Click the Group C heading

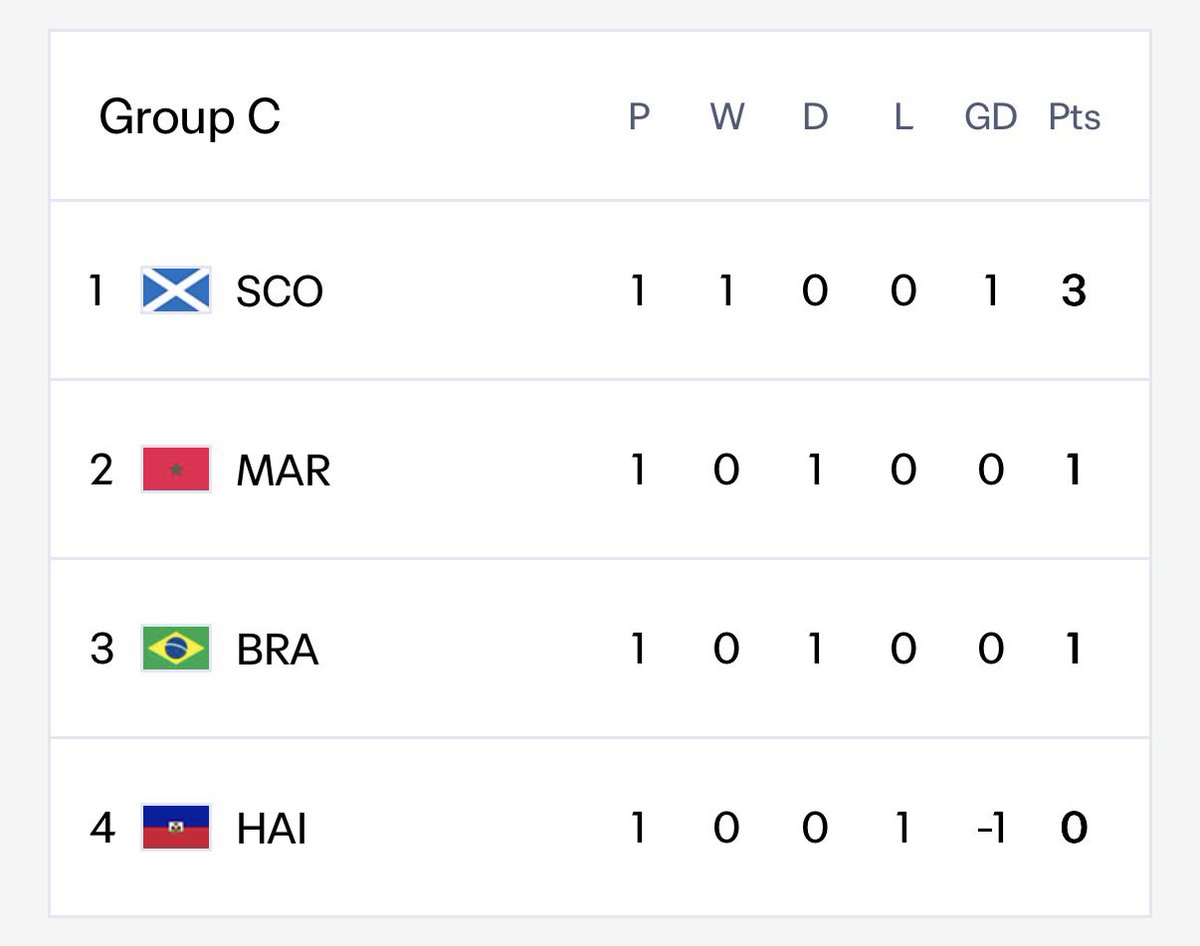click(x=189, y=117)
